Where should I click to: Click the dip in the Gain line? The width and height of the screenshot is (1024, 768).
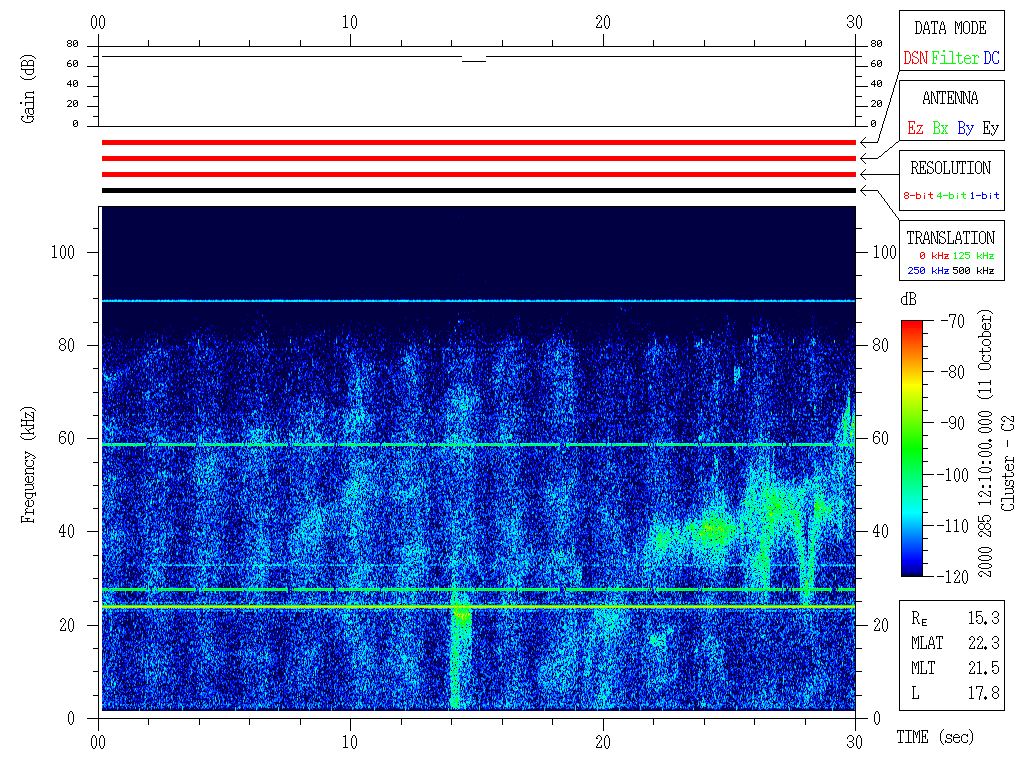(x=473, y=61)
